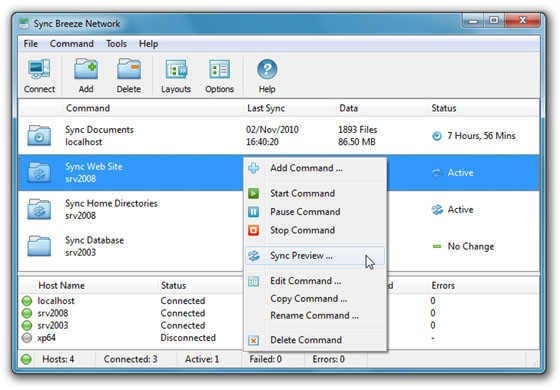Select Sync Preview in context menu
This screenshot has height=390, width=560.
coord(315,256)
